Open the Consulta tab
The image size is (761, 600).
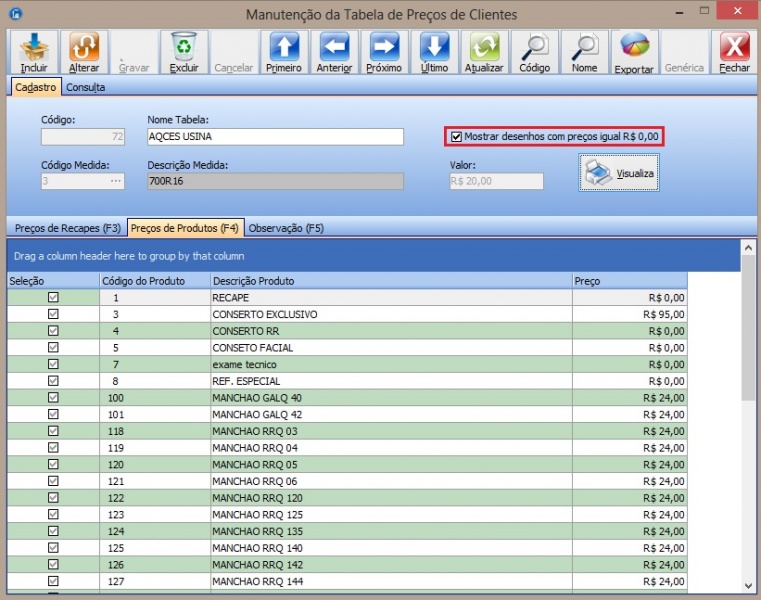point(85,87)
